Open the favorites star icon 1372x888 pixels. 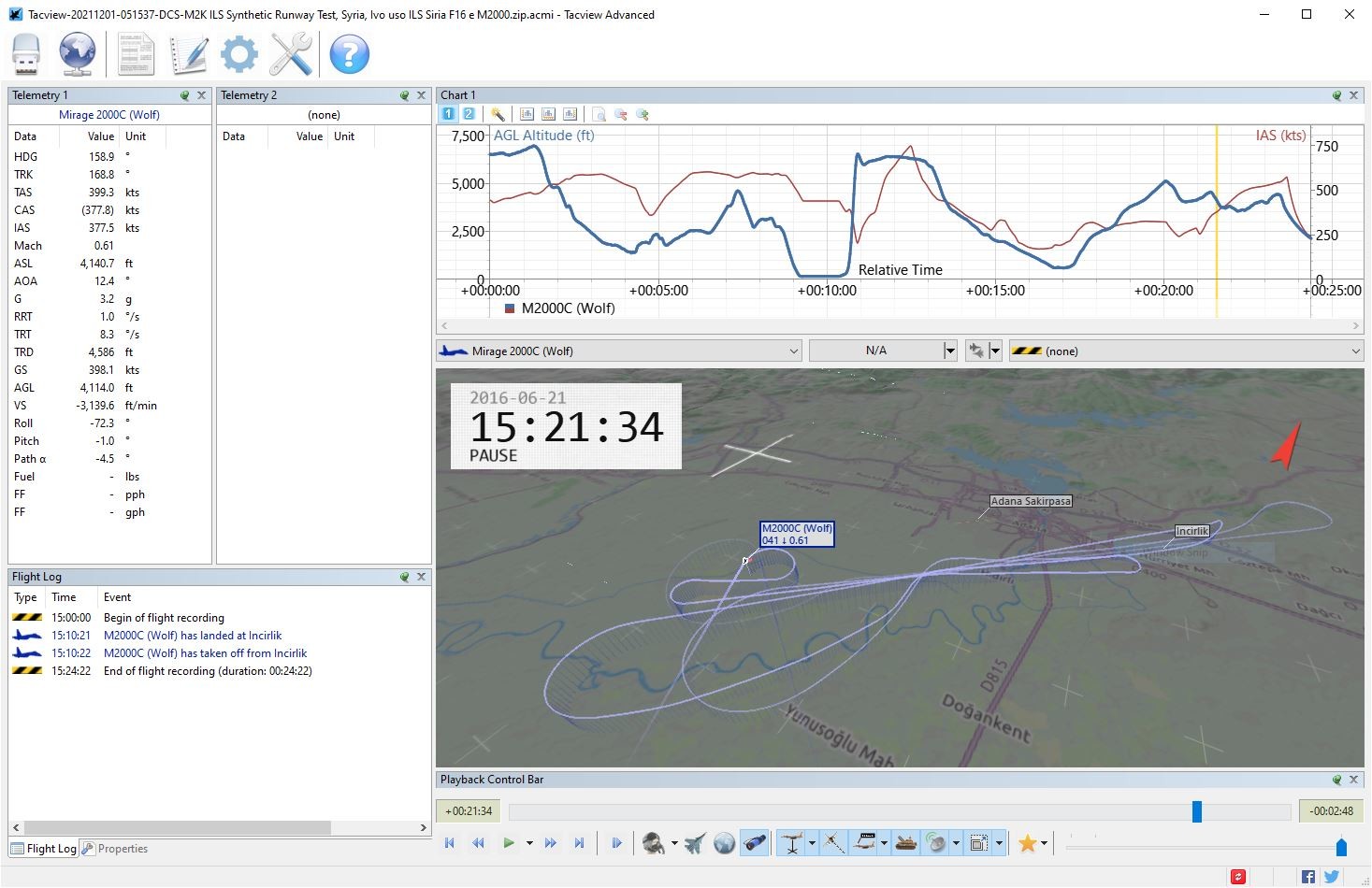point(1027,843)
